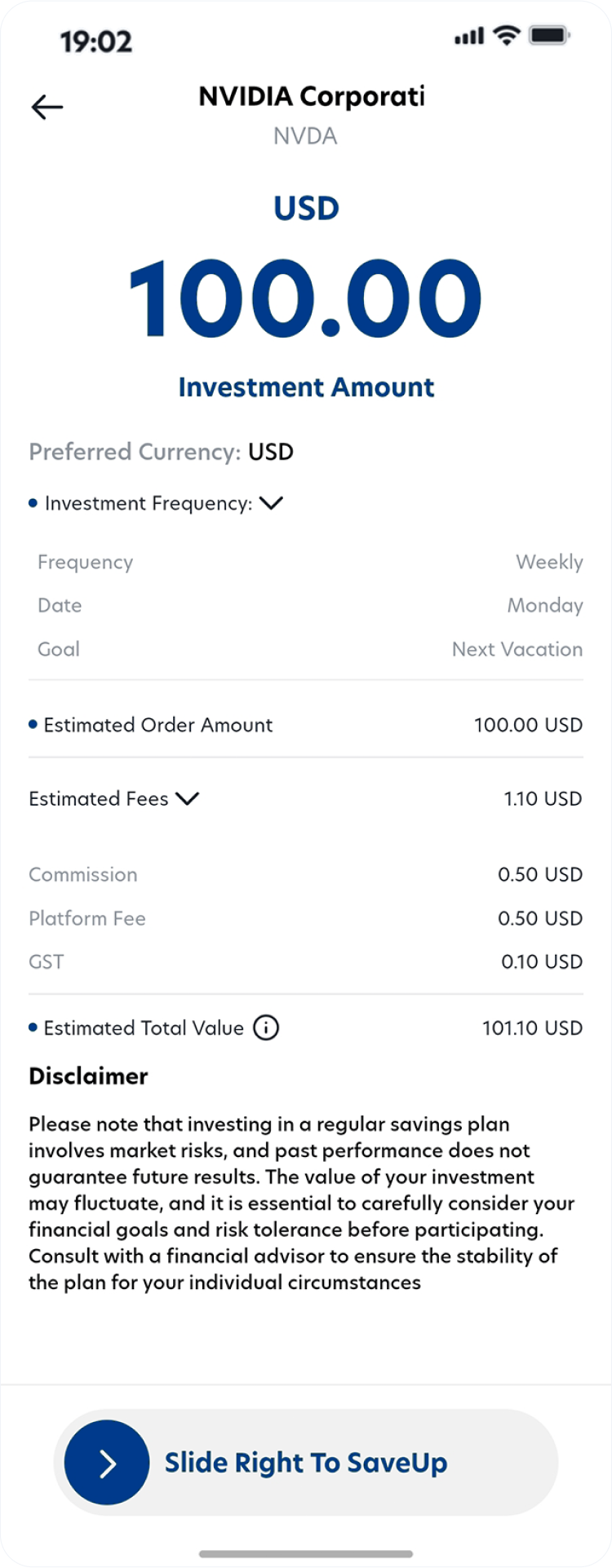Select the Monday date value
Image resolution: width=612 pixels, height=1568 pixels.
tap(544, 605)
